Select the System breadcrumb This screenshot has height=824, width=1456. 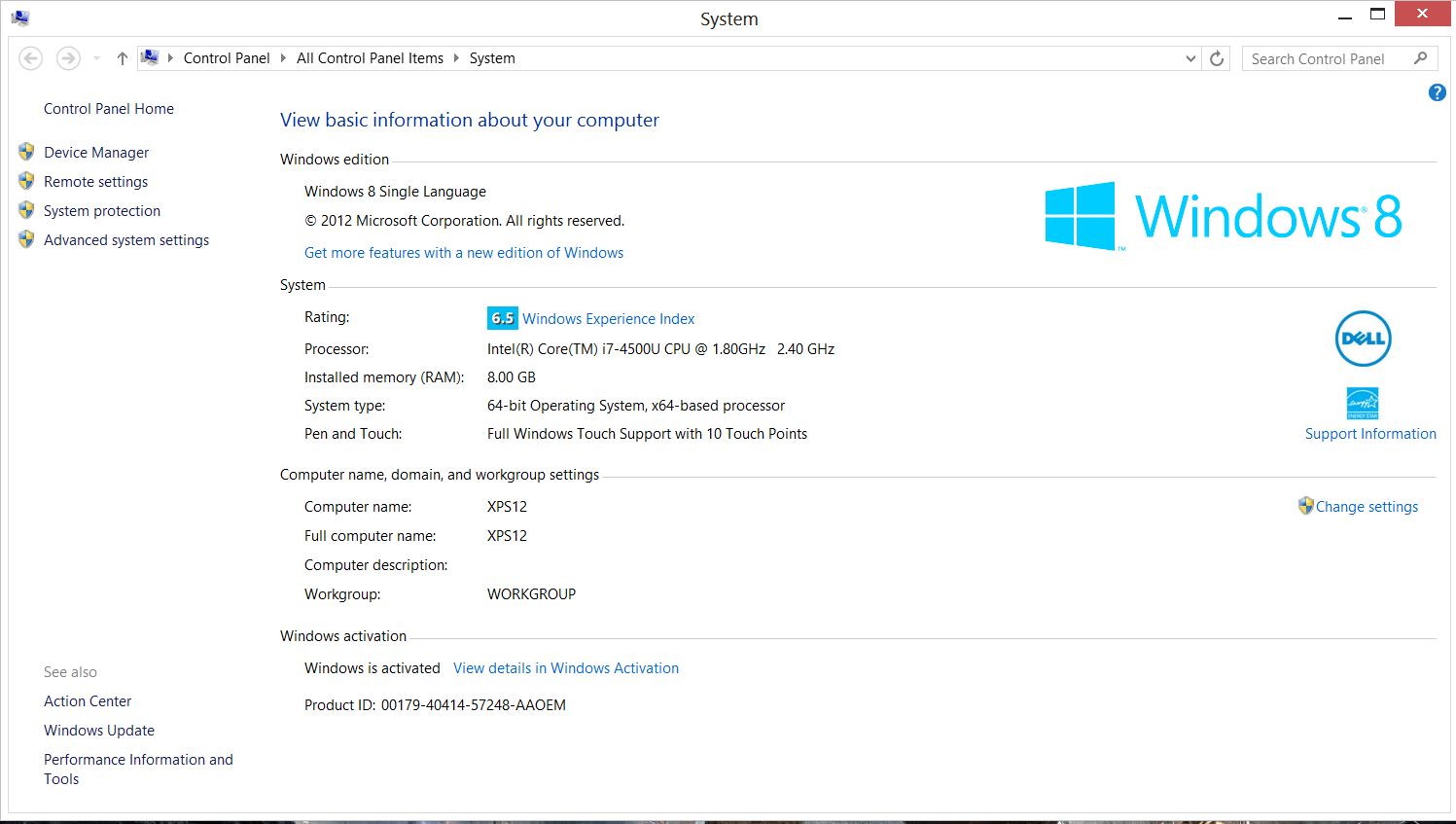point(492,58)
